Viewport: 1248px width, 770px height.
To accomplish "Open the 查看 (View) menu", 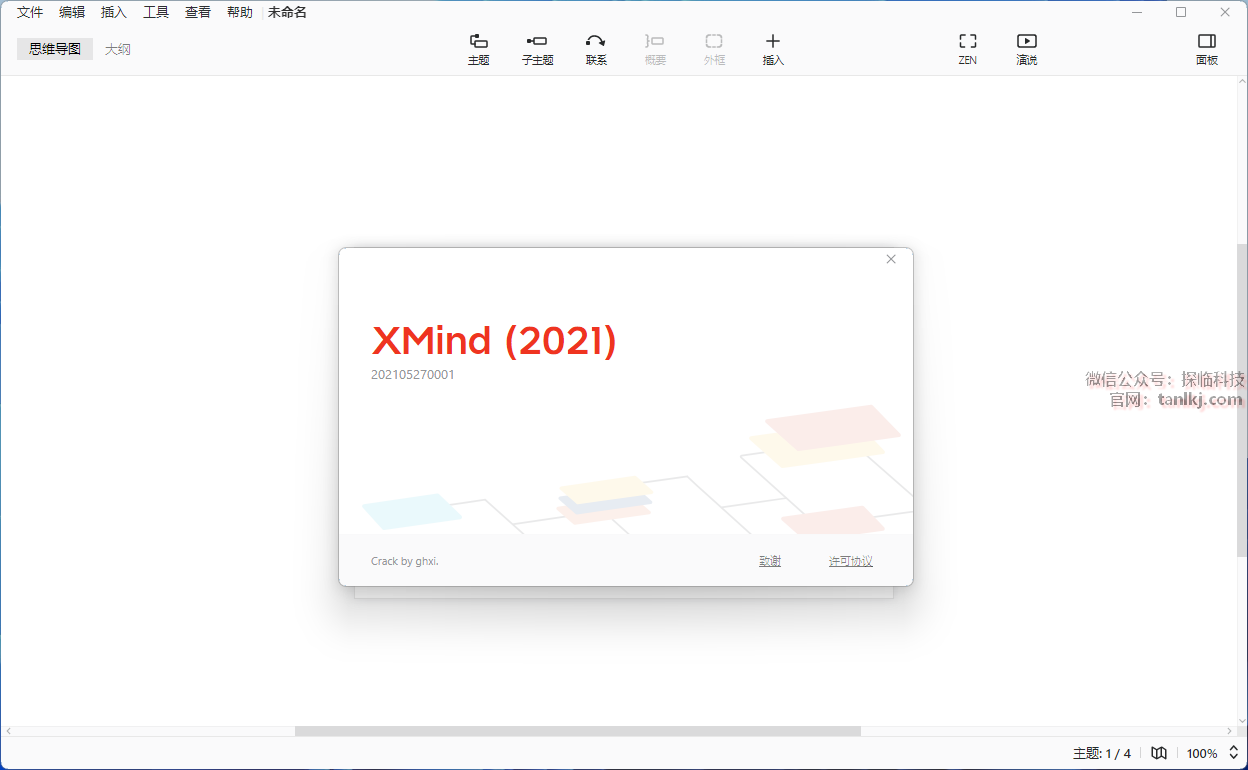I will (198, 13).
